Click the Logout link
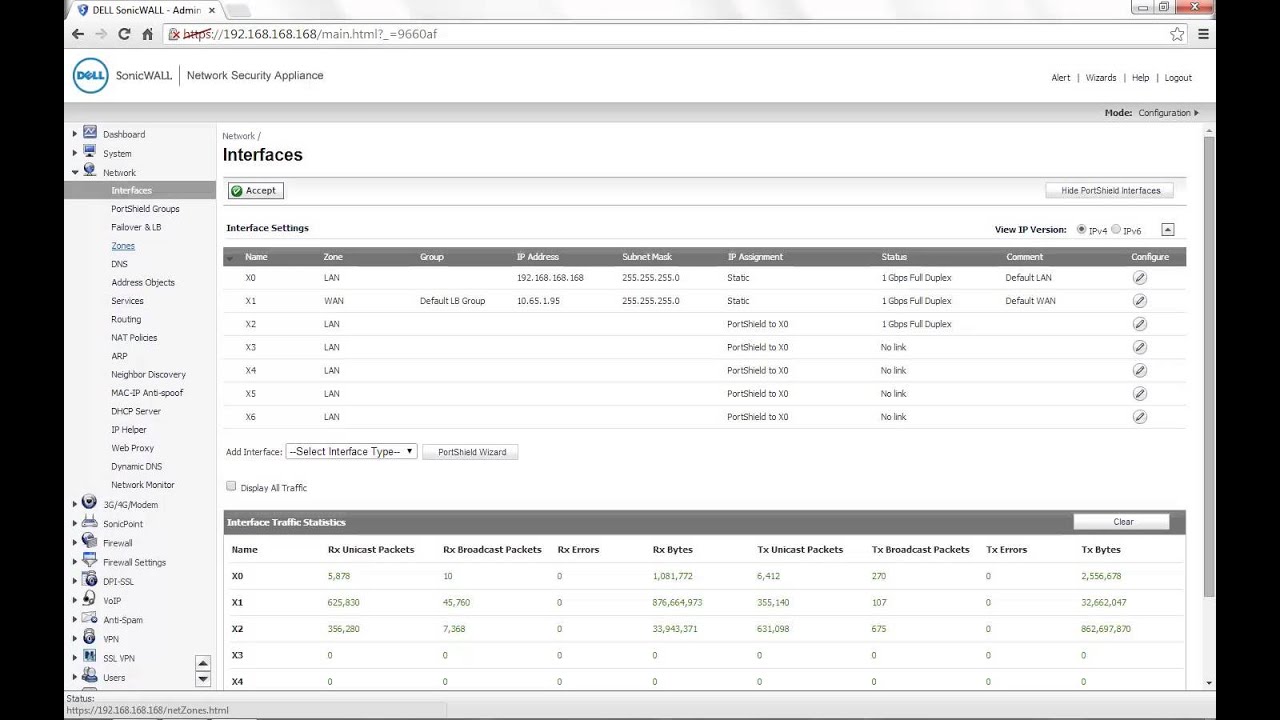The height and width of the screenshot is (720, 1280). point(1178,78)
